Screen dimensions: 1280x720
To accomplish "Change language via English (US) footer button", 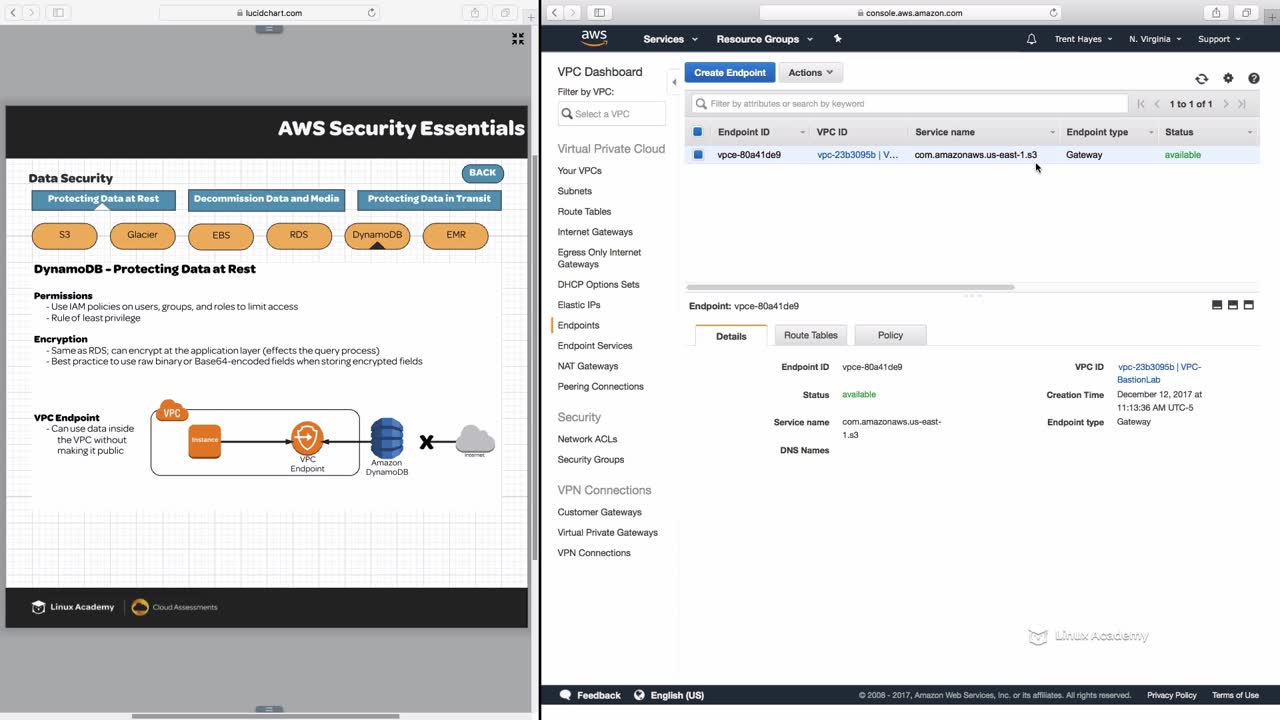I will 670,695.
